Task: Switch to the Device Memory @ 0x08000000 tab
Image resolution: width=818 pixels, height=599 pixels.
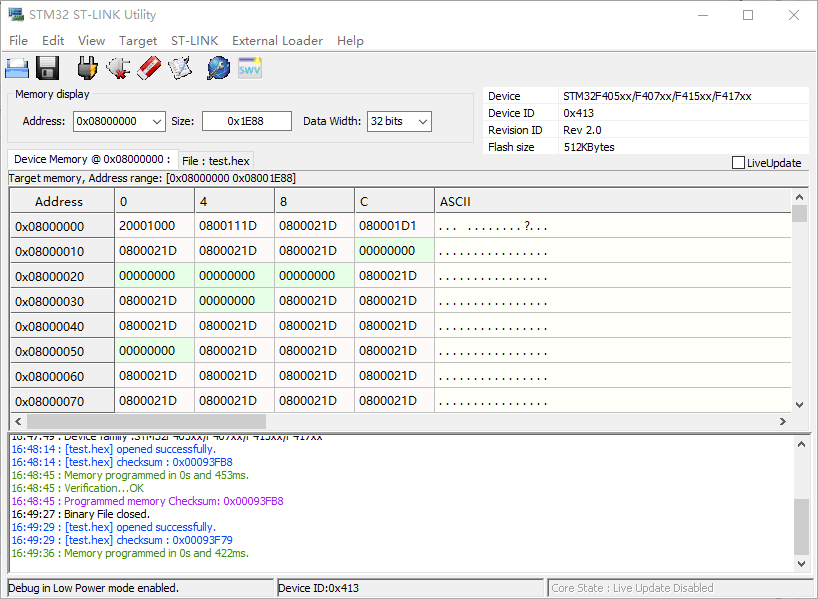Action: (92, 159)
